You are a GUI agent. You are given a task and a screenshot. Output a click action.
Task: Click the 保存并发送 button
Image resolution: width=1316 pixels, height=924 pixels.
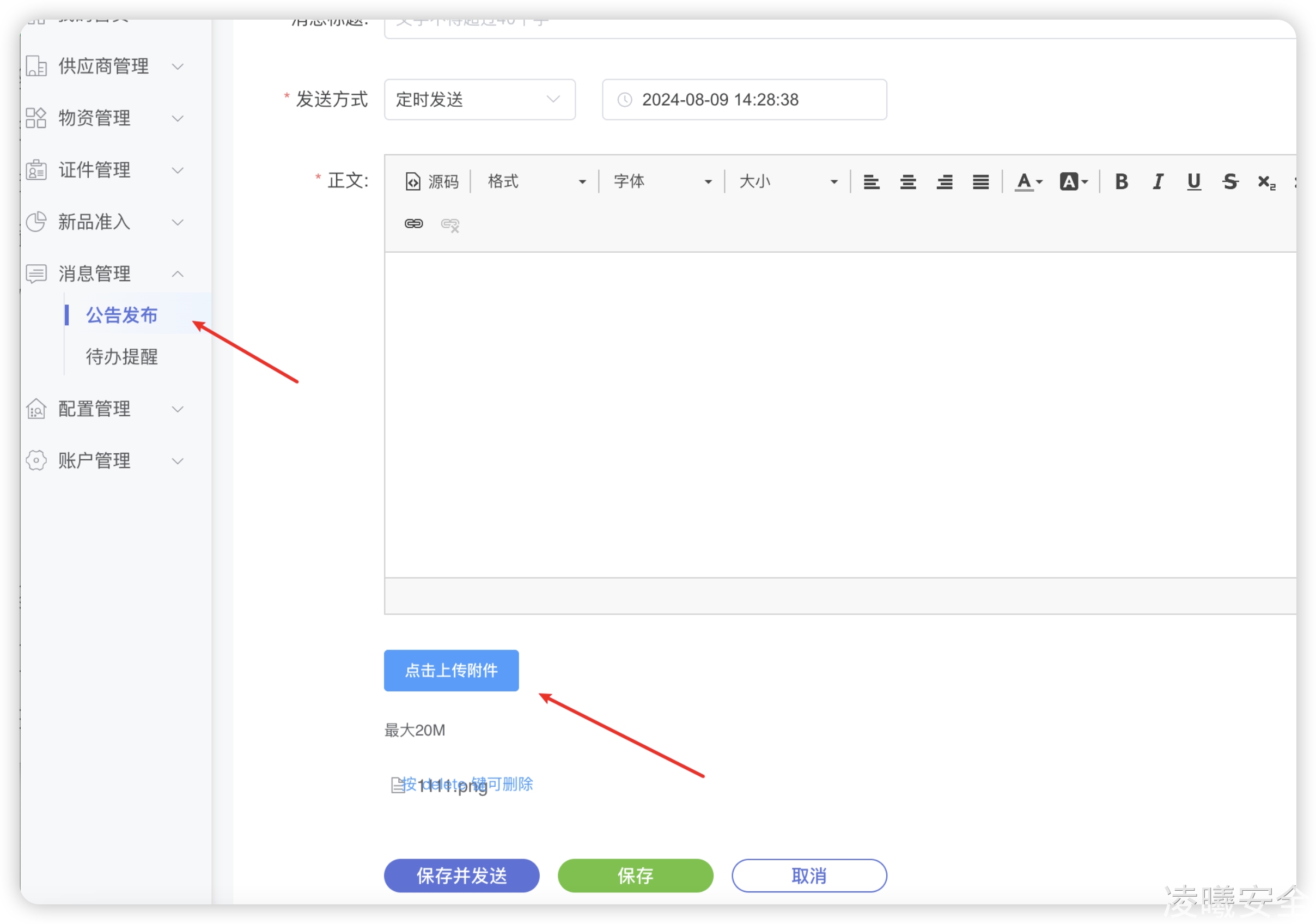coord(461,876)
